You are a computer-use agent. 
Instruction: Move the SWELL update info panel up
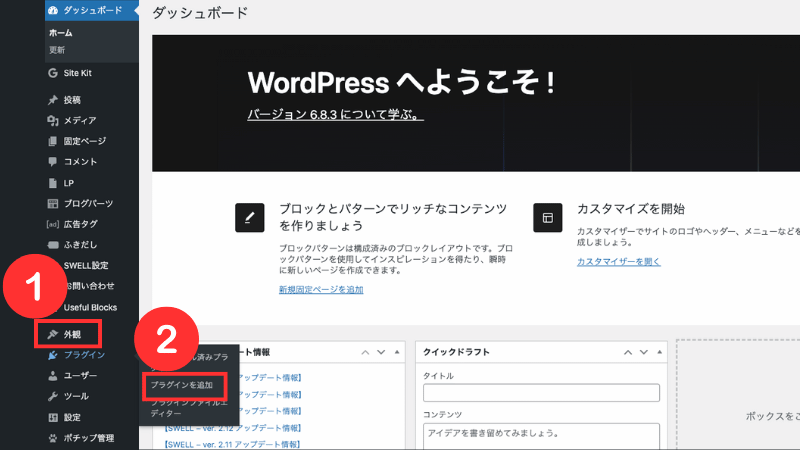[x=365, y=353]
